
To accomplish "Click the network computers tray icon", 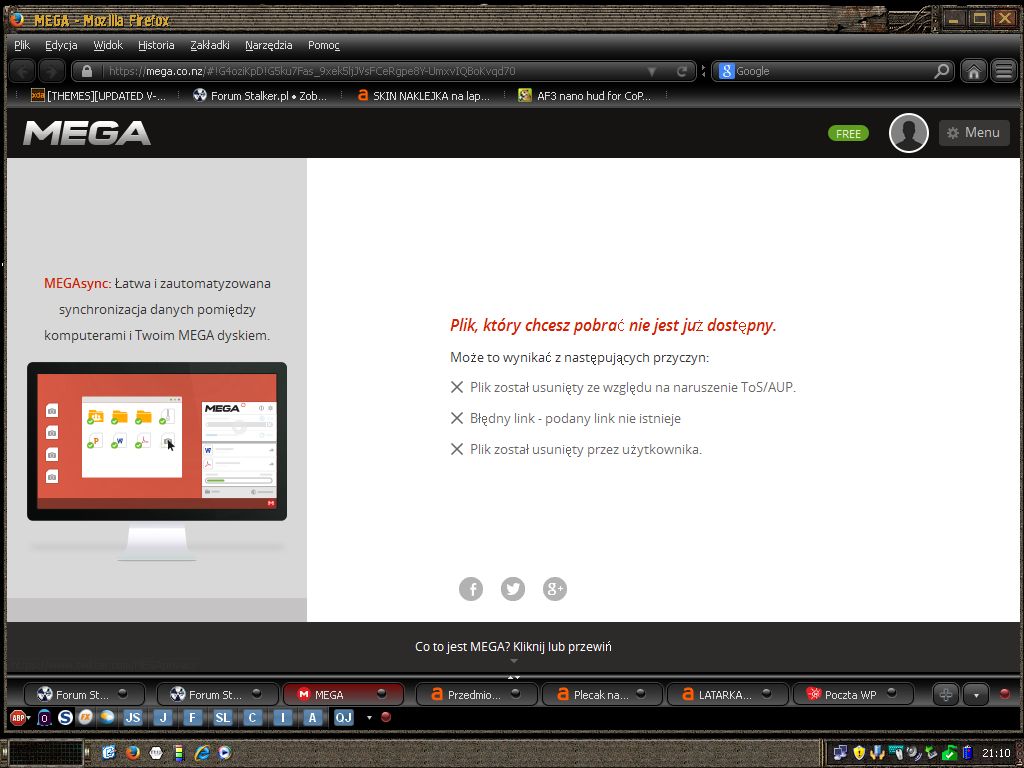I will (841, 752).
